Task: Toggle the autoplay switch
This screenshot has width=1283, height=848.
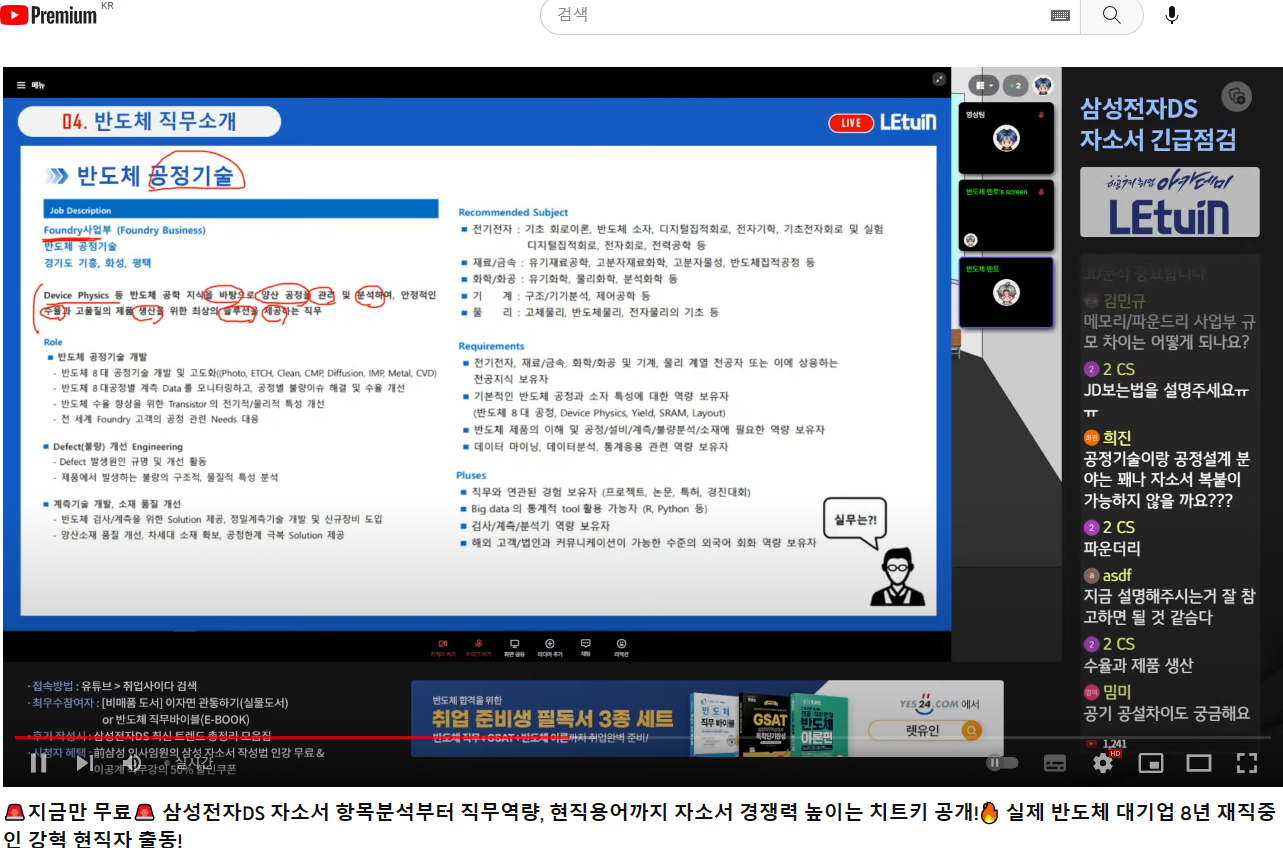Action: (x=1001, y=763)
